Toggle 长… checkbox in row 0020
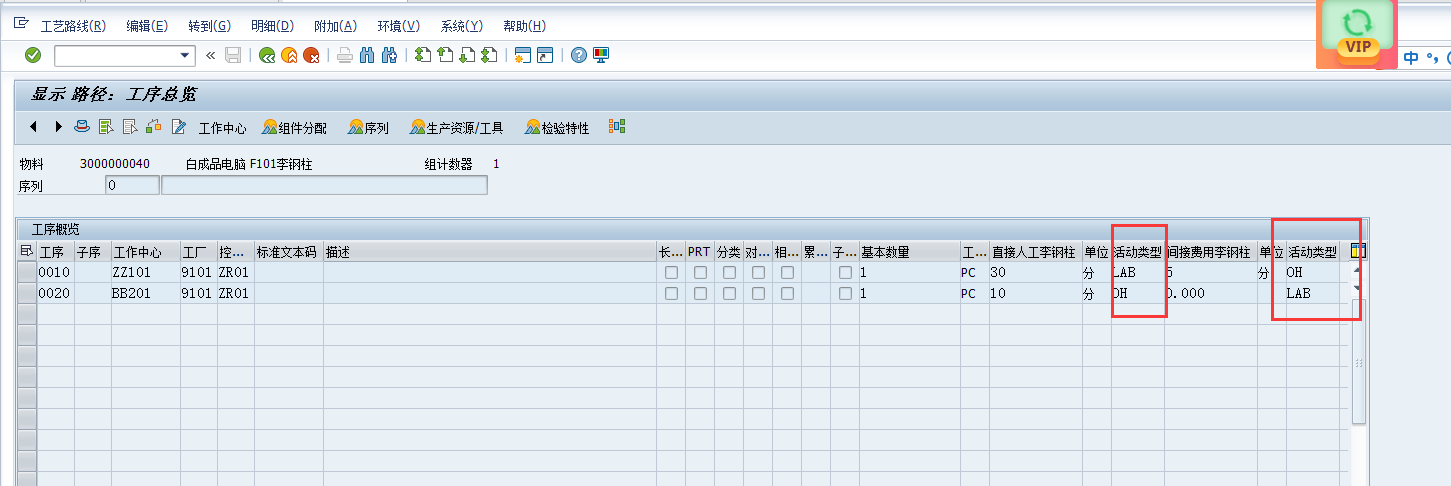1451x486 pixels. [672, 293]
